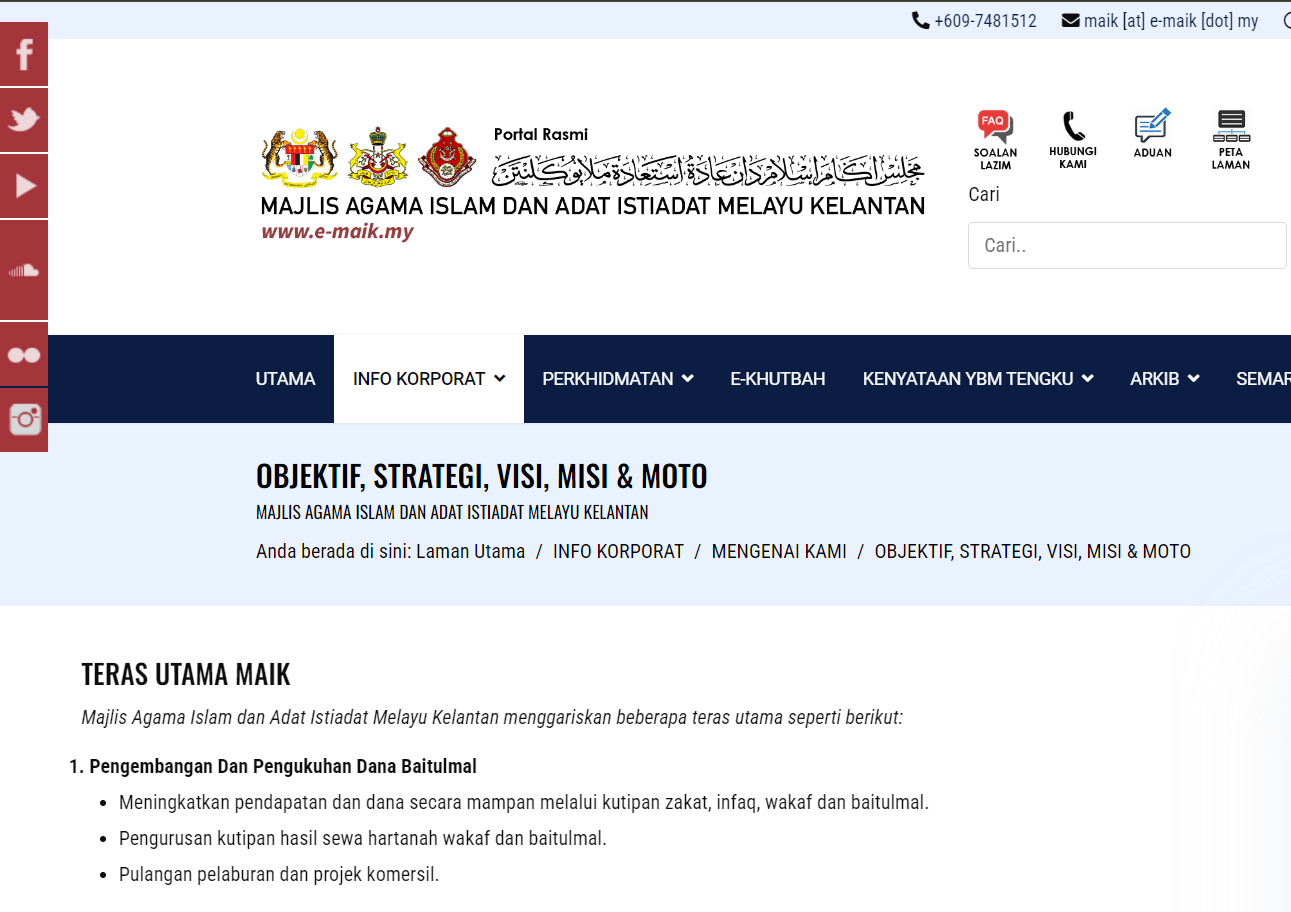
Task: Open the Flickr sidebar icon
Action: point(24,354)
